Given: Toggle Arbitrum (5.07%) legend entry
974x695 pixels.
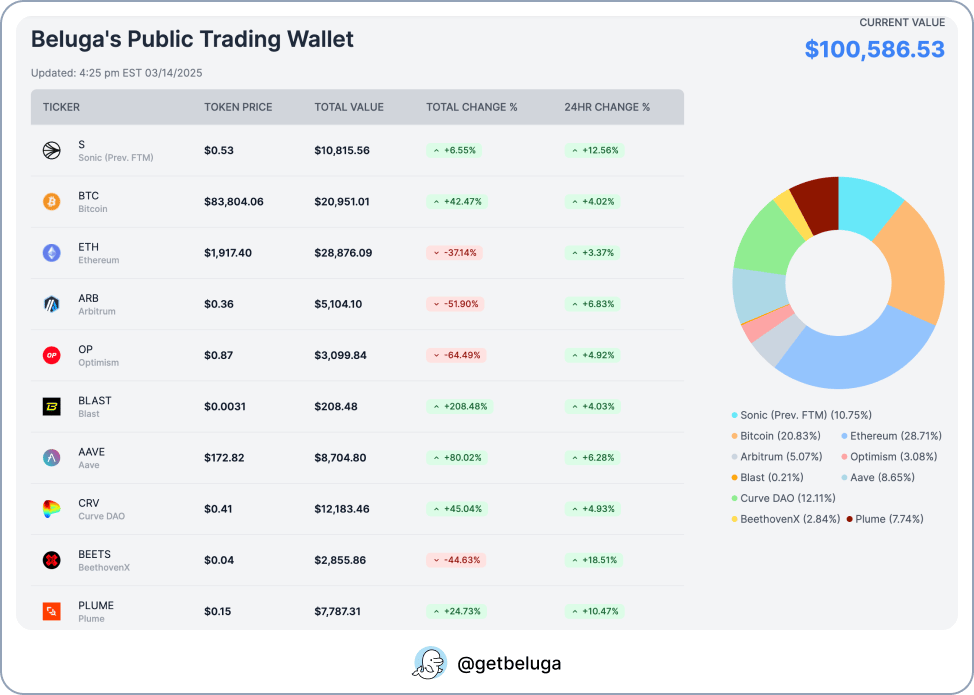Looking at the screenshot, I should click(776, 457).
